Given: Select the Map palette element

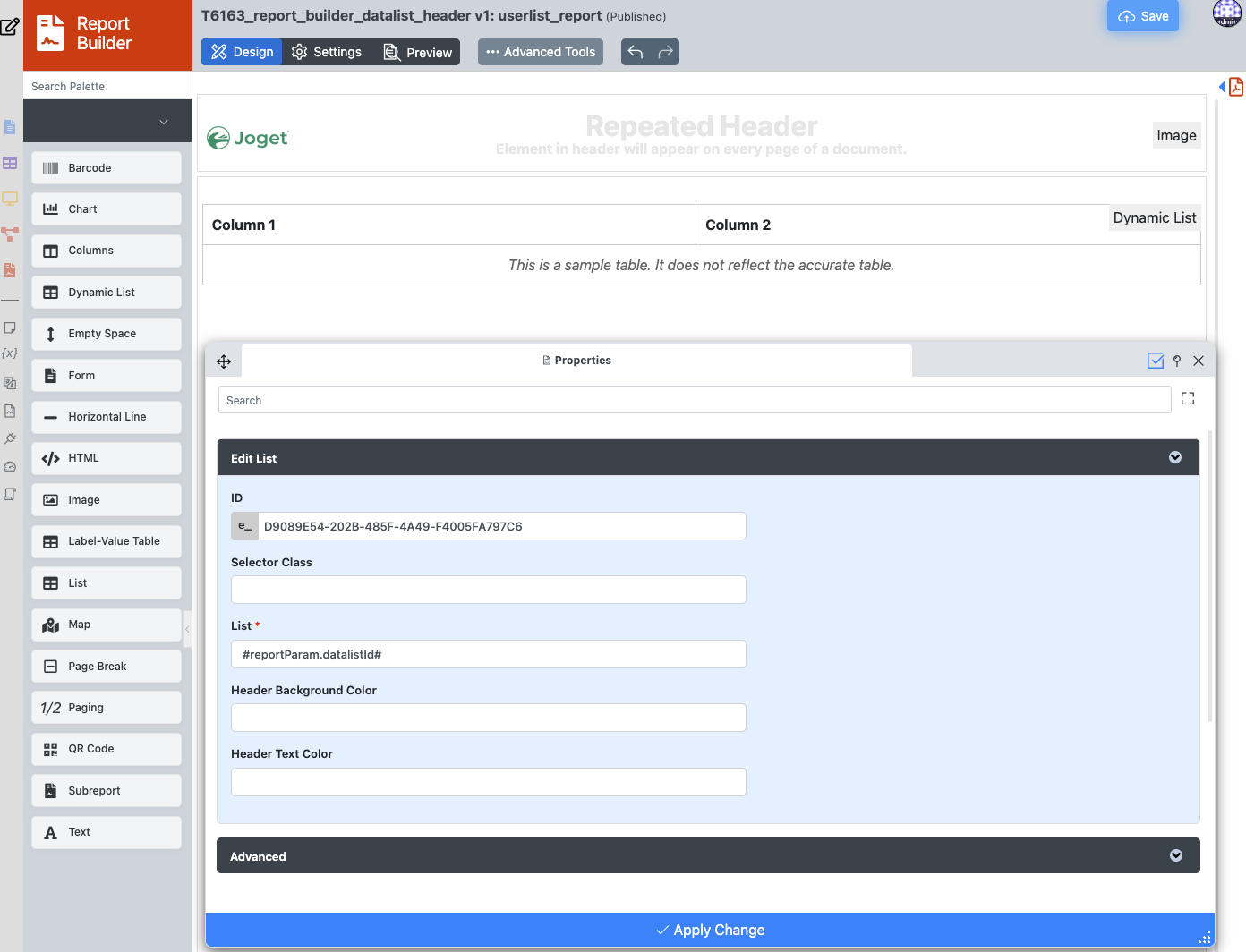Looking at the screenshot, I should 107,625.
